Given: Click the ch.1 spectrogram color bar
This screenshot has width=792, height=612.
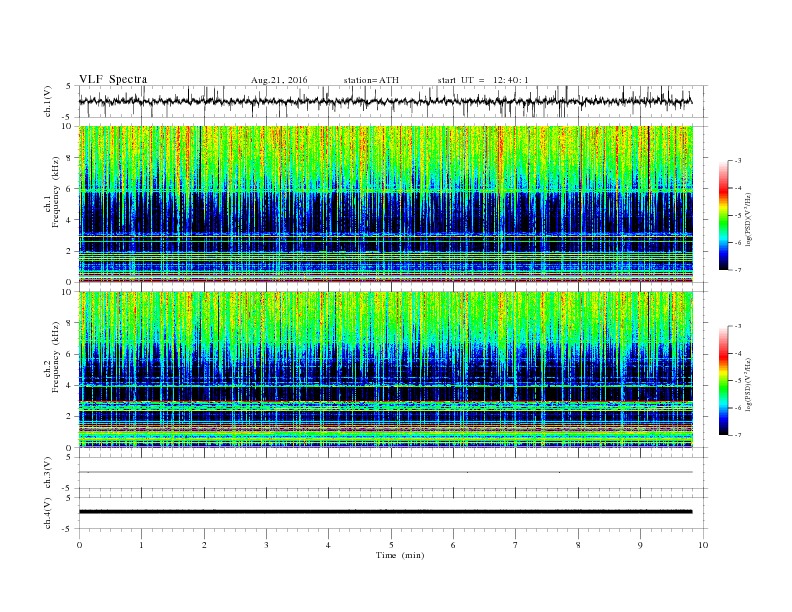Looking at the screenshot, I should click(724, 215).
